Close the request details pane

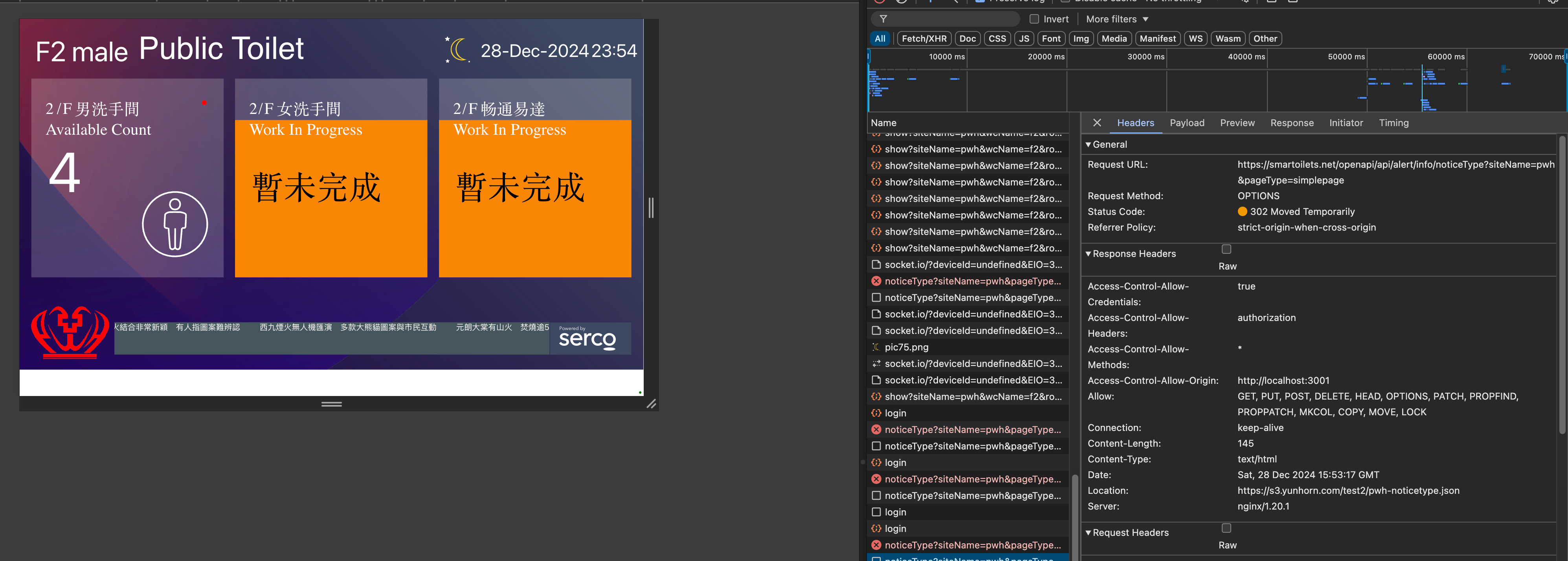(x=1097, y=123)
